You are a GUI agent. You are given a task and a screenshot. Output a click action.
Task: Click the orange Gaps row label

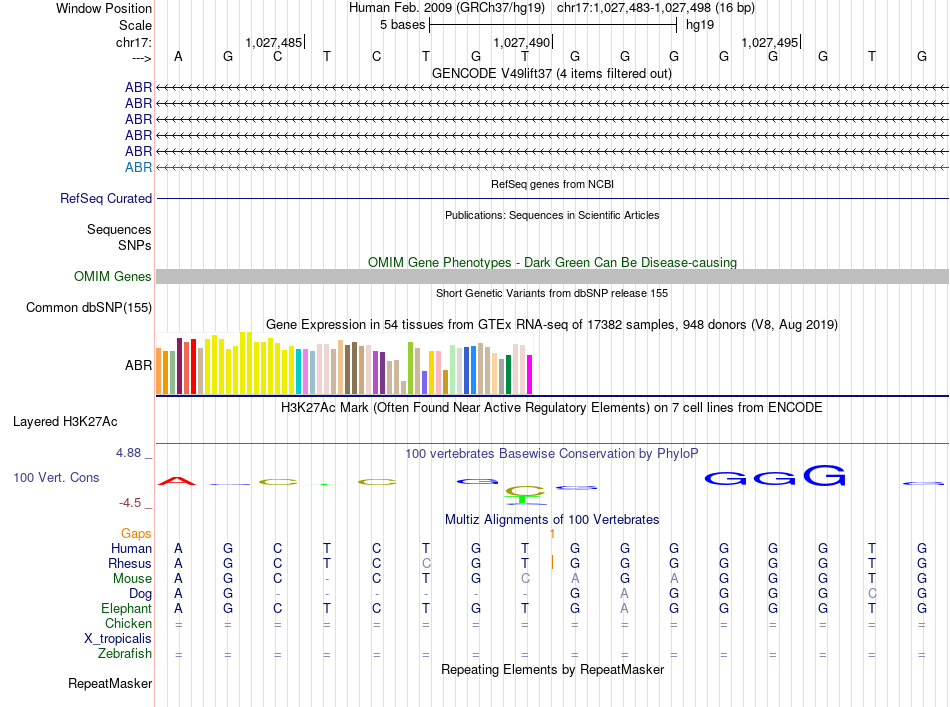point(136,534)
